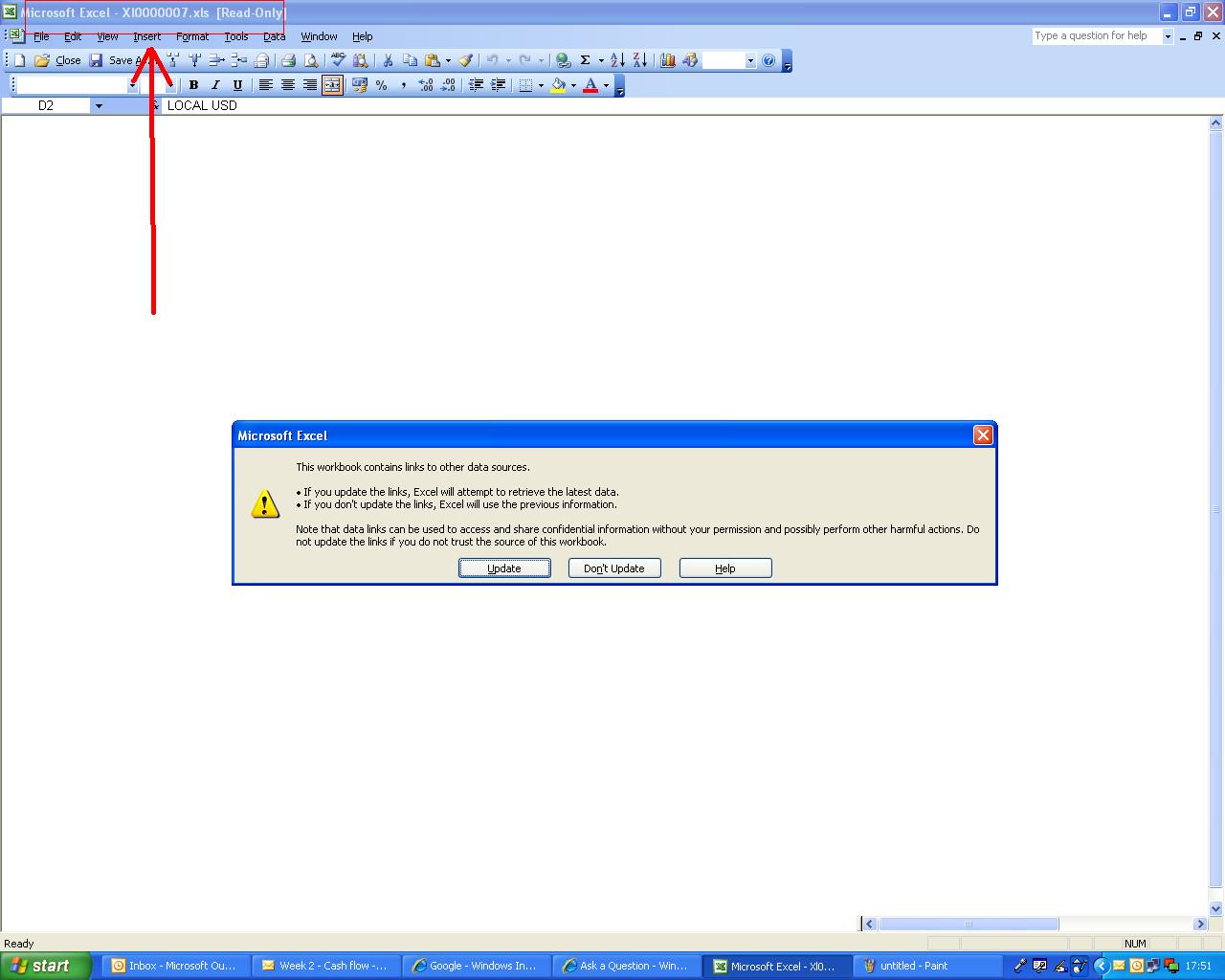The image size is (1225, 980).
Task: Open the font color dropdown arrow
Action: click(605, 85)
